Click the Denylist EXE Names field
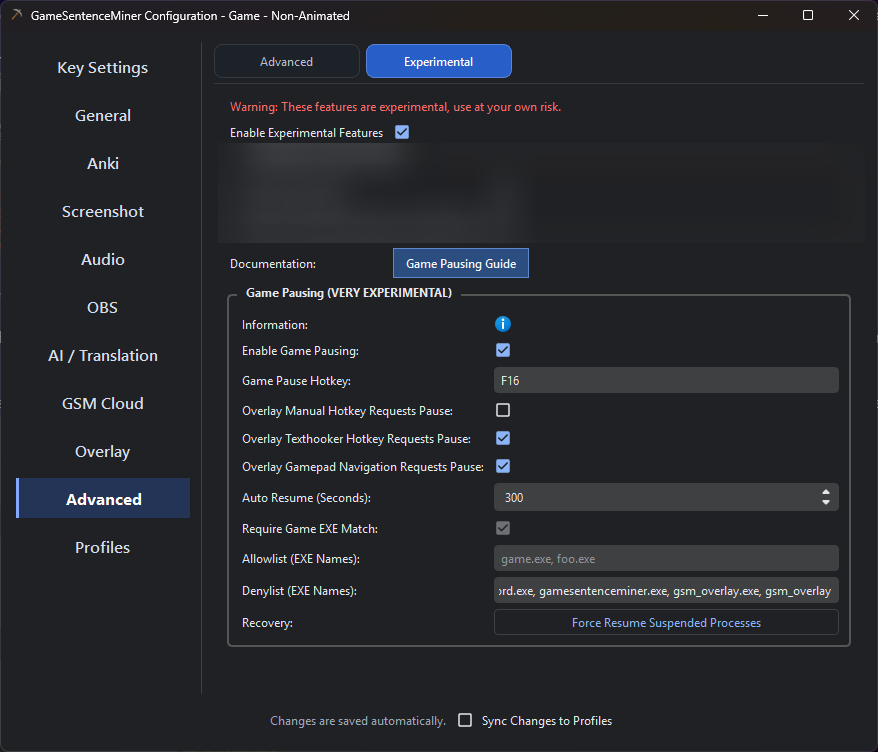The image size is (878, 752). point(666,591)
